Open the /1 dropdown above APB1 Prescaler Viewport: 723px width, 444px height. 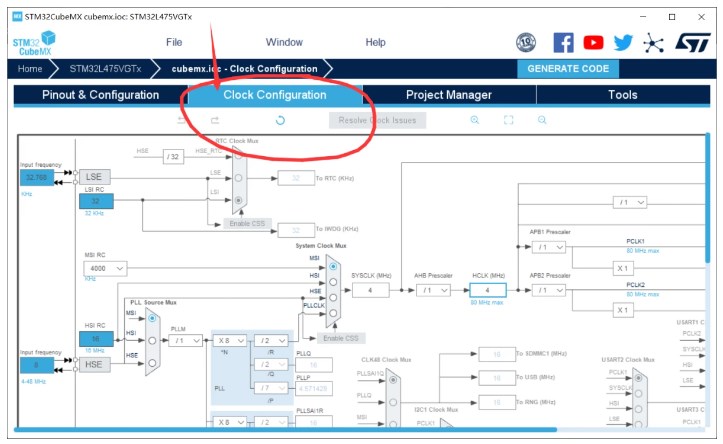pyautogui.click(x=630, y=202)
